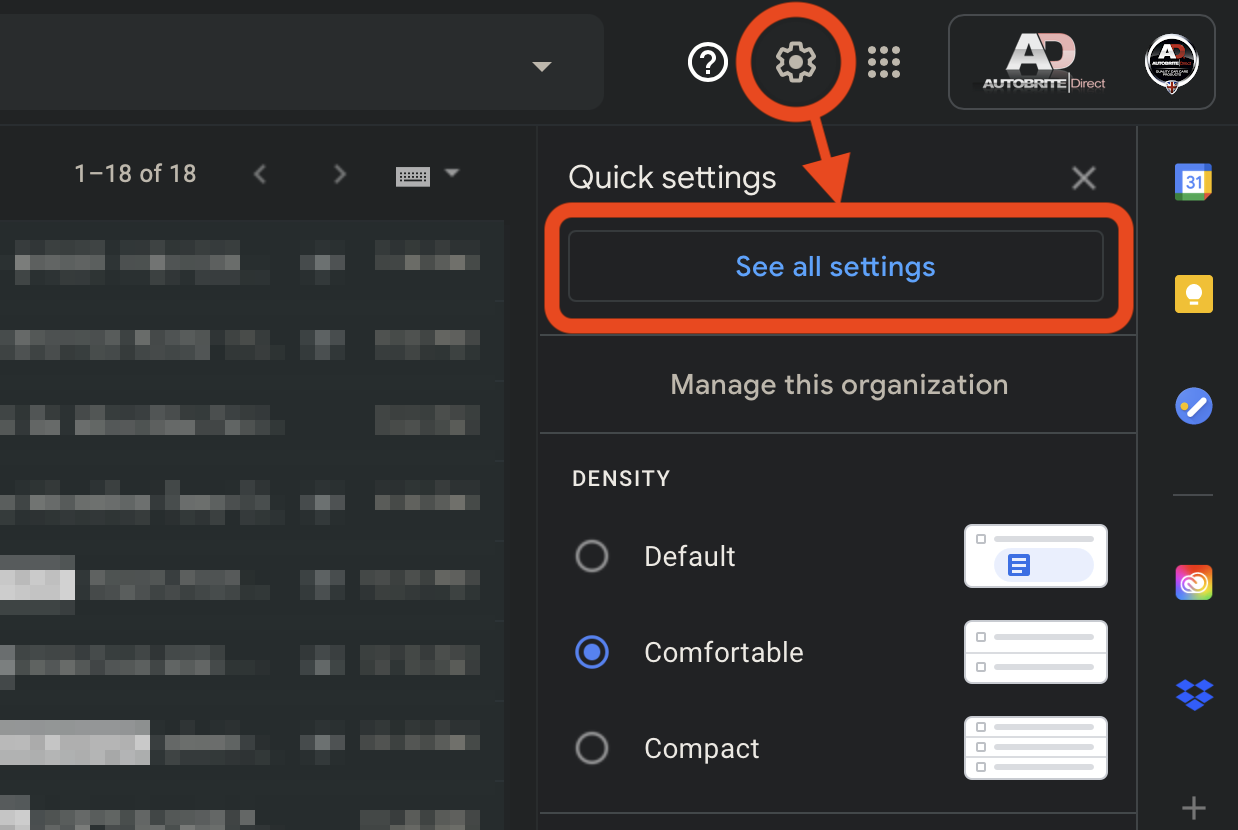1238x830 pixels.
Task: Open Google Tasks side panel
Action: click(x=1194, y=406)
